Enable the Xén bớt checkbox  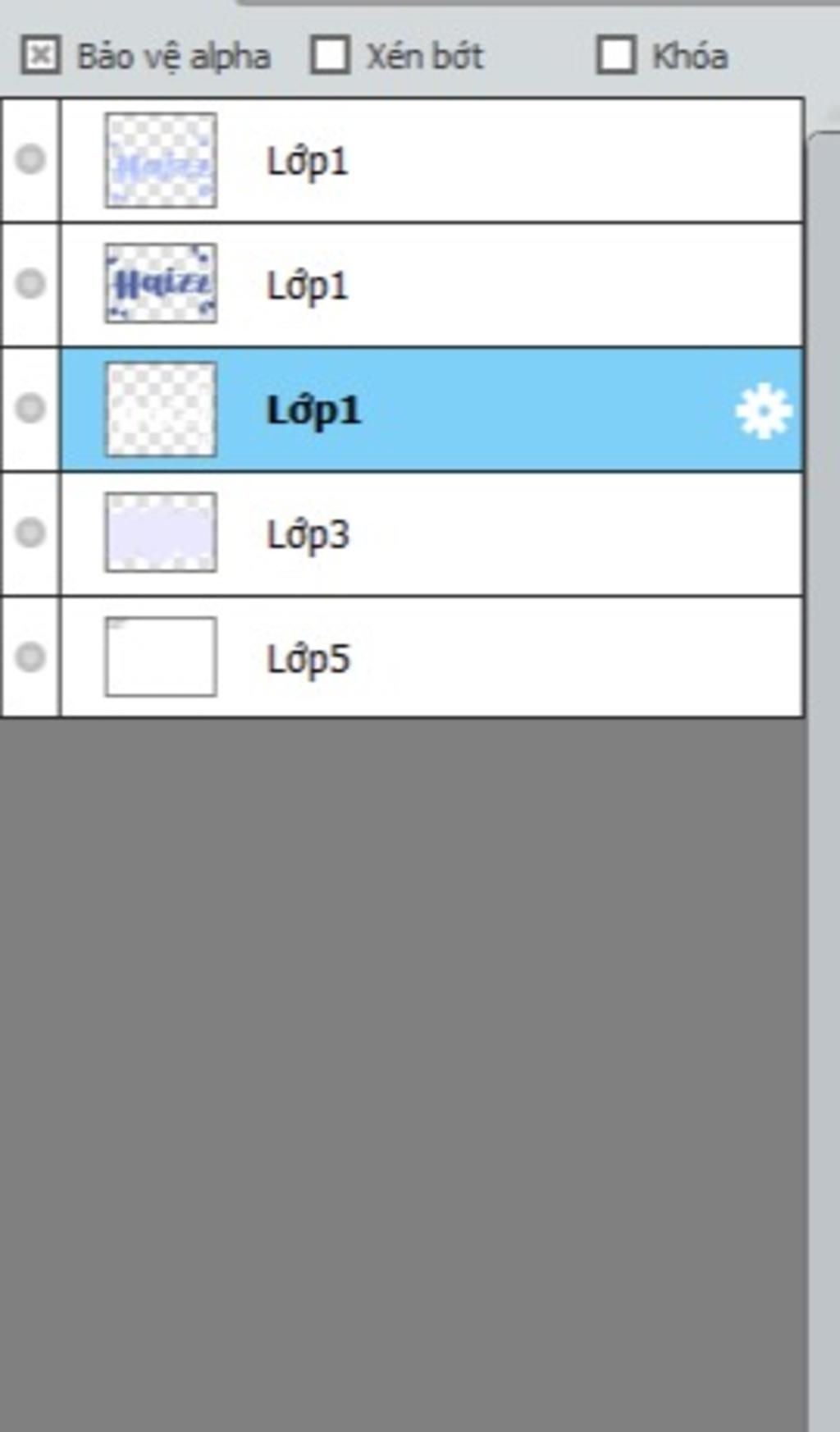(x=331, y=56)
